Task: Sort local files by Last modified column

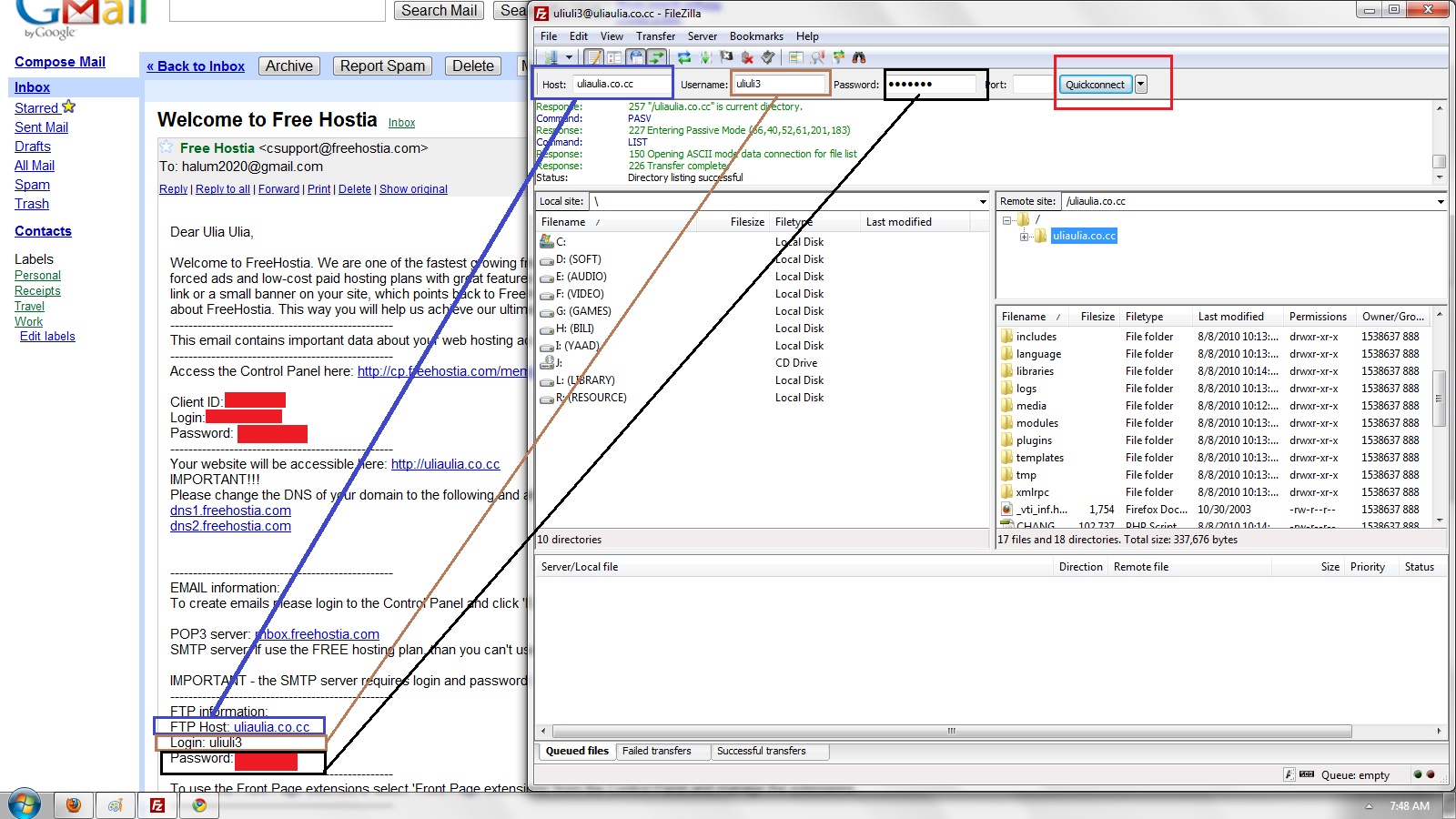Action: 915,222
